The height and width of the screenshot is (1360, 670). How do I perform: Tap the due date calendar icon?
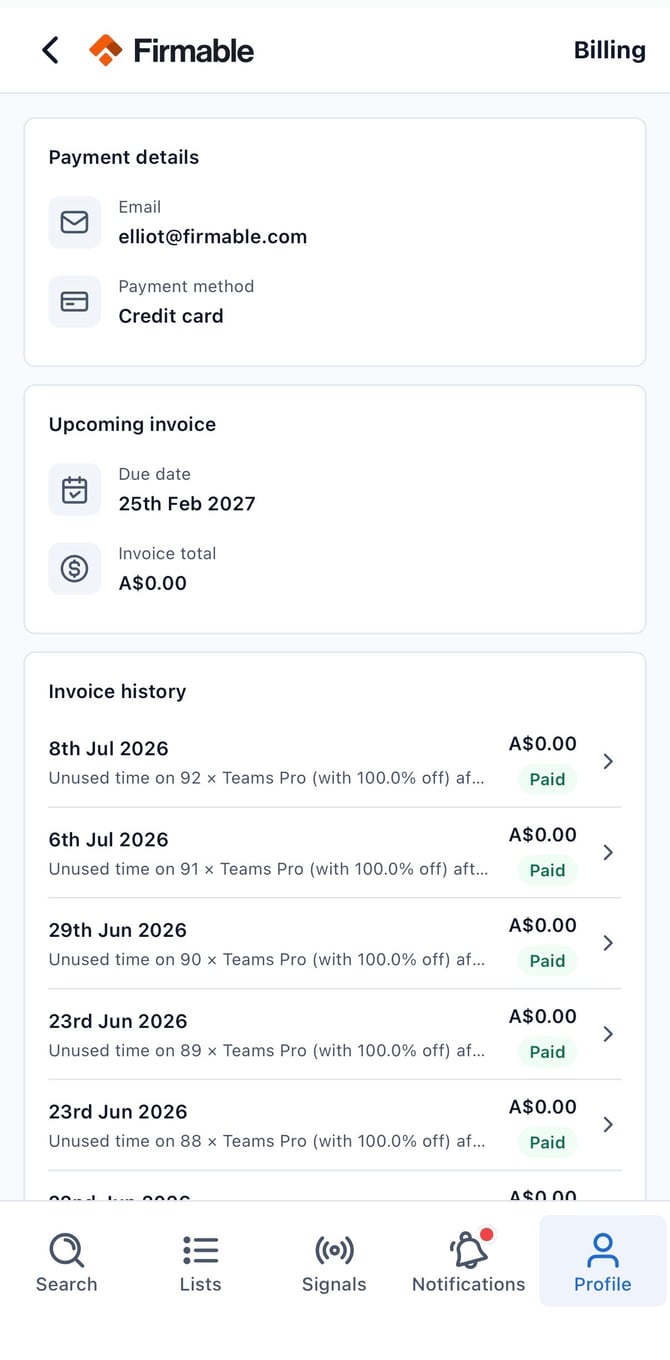click(x=75, y=489)
